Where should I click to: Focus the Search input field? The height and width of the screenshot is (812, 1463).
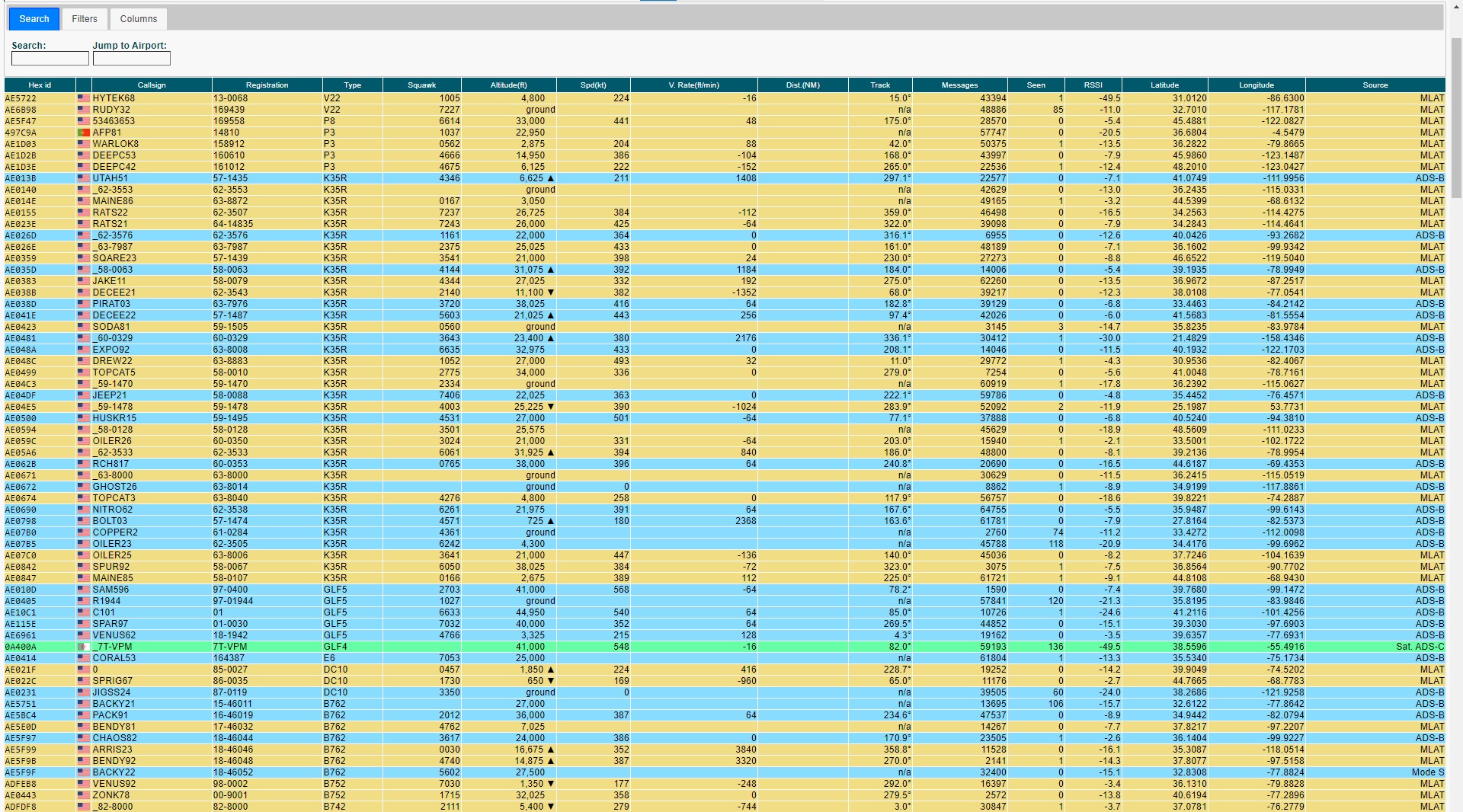coord(50,59)
